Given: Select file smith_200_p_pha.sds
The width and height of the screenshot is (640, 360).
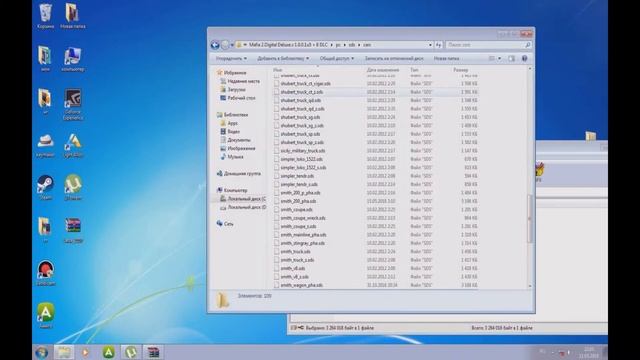Looking at the screenshot, I should coord(300,193).
